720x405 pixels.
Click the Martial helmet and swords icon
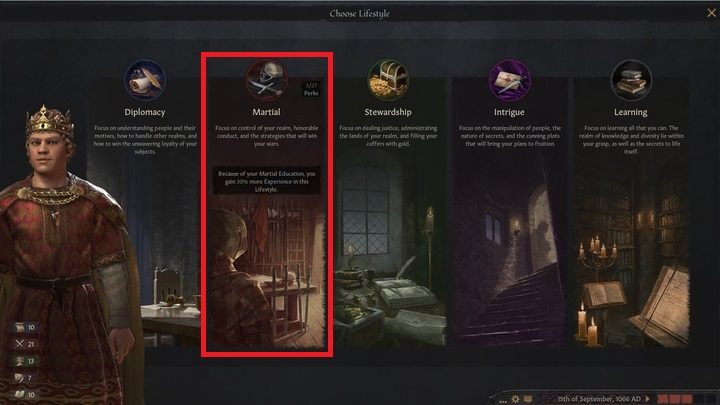coord(267,80)
